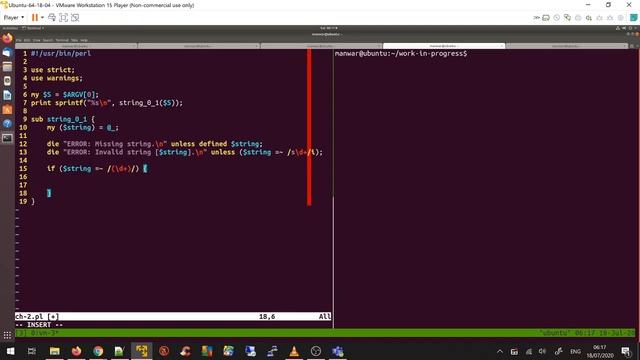This screenshot has width=640, height=360.
Task: Open Files from the Ubuntu dock
Action: 7,67
